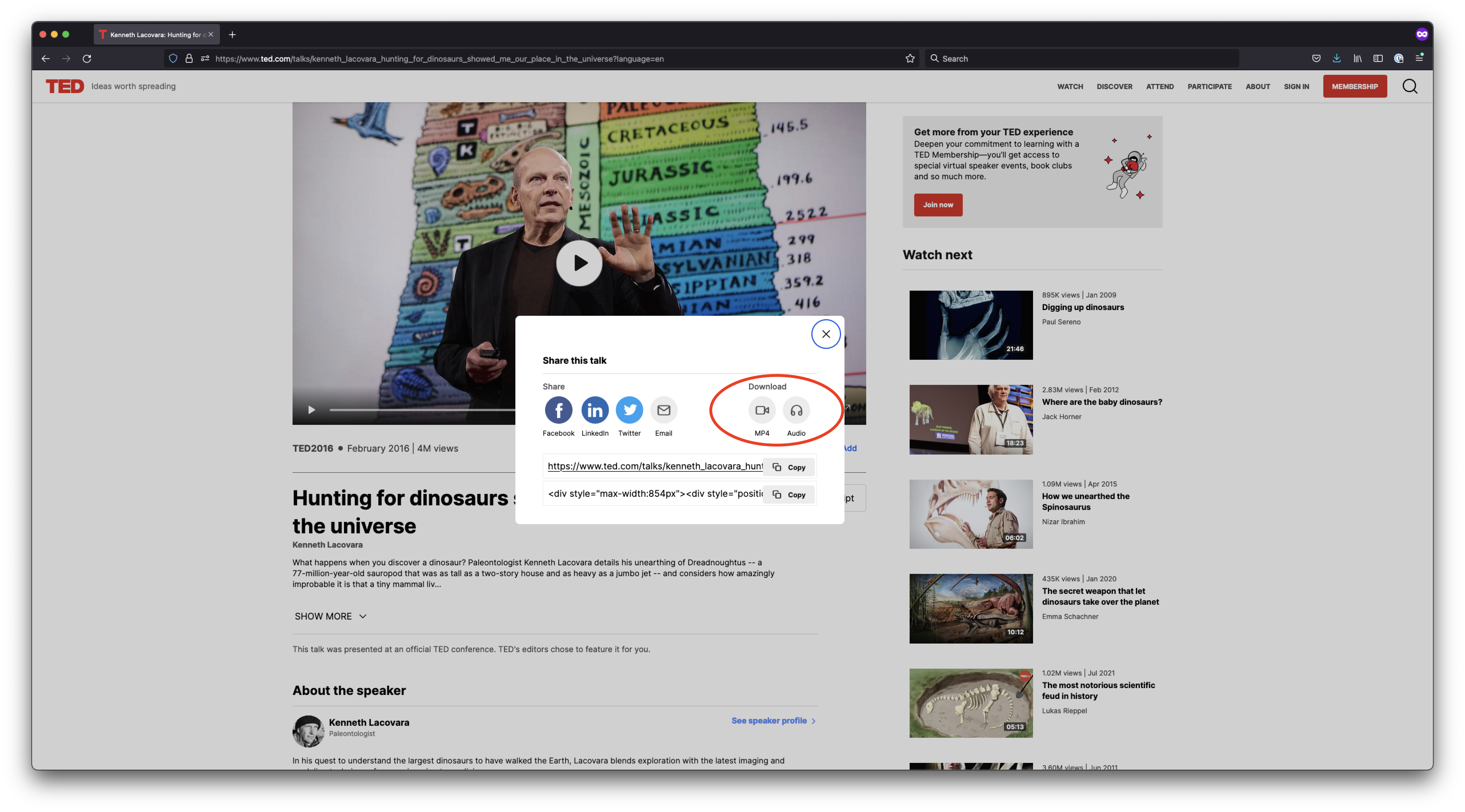Share the talk via Email icon
Viewport: 1465px width, 812px height.
pyautogui.click(x=664, y=410)
